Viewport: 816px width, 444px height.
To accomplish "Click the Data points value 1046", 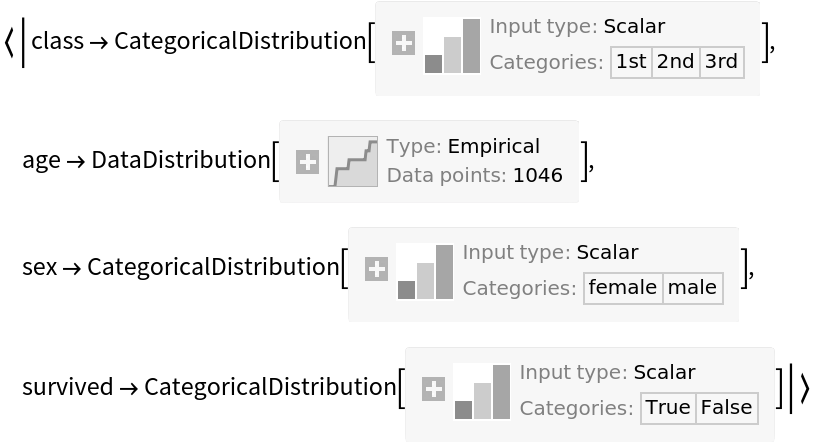I will pyautogui.click(x=537, y=176).
